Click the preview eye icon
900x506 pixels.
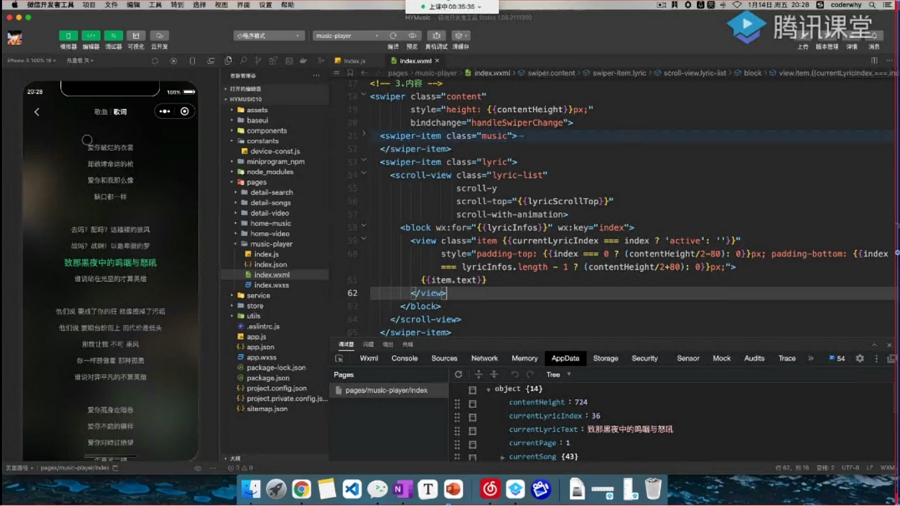pyautogui.click(x=413, y=36)
